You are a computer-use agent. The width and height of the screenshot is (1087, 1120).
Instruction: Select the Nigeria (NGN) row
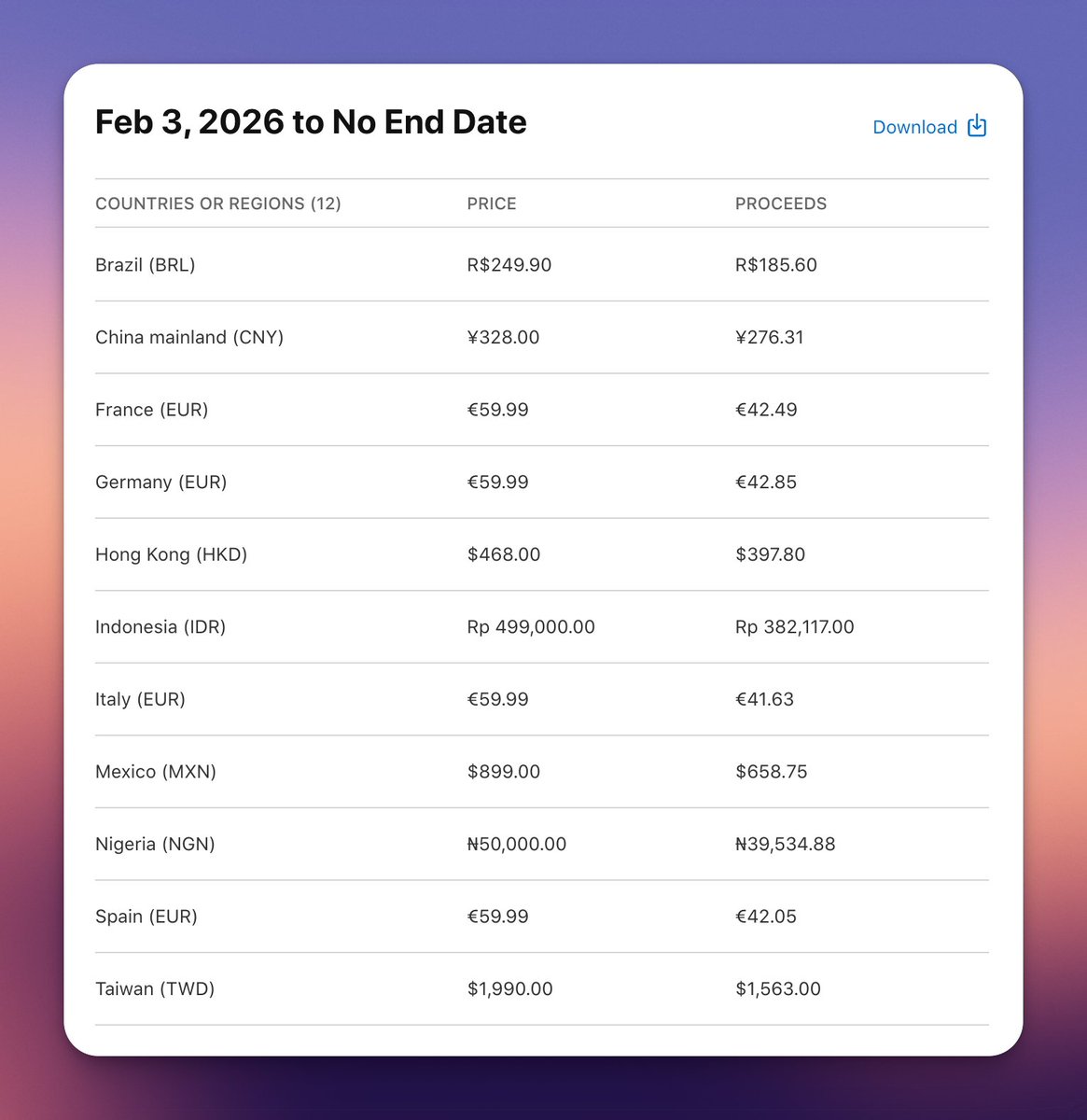point(155,844)
